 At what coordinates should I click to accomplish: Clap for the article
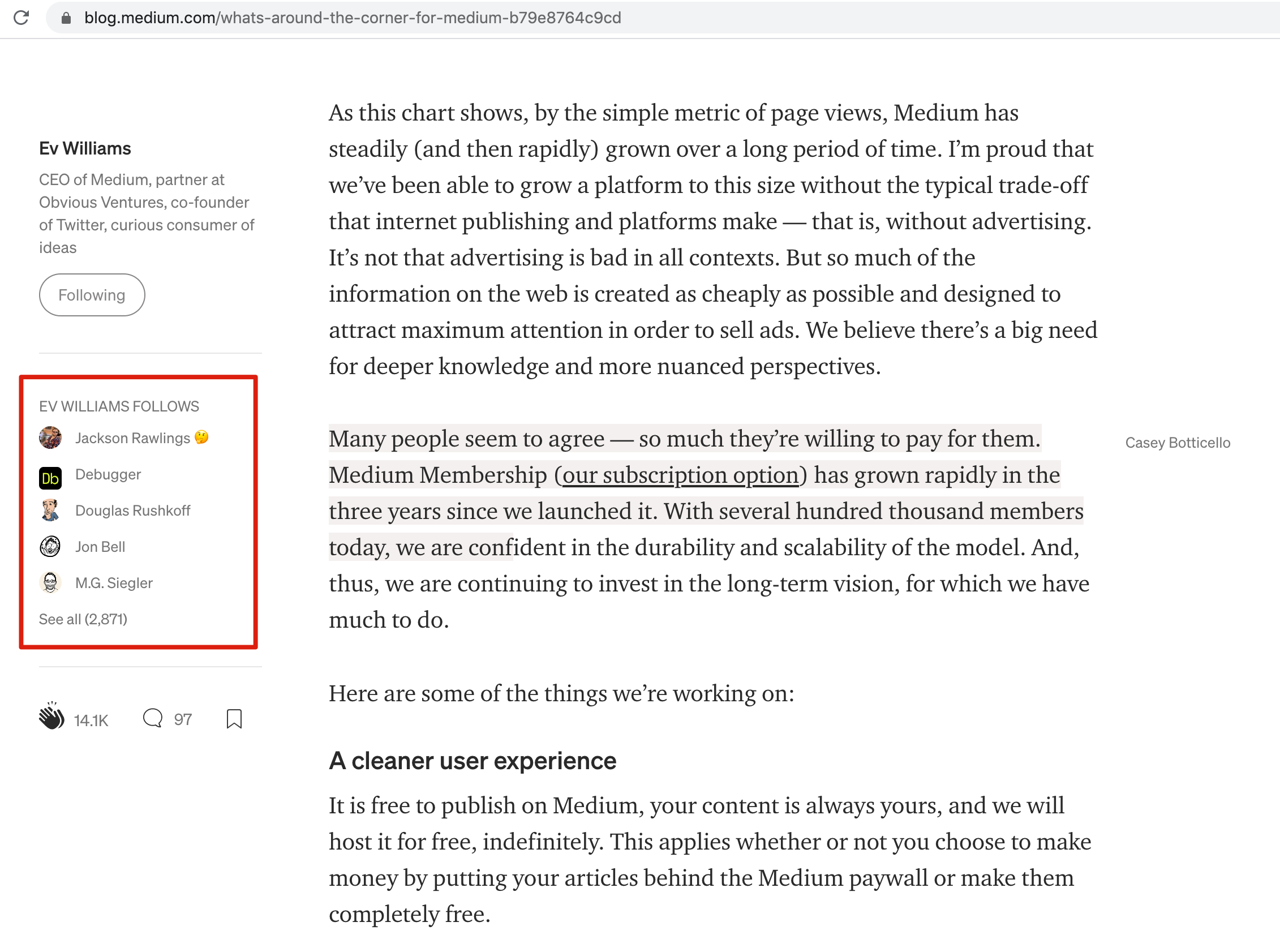[x=51, y=717]
